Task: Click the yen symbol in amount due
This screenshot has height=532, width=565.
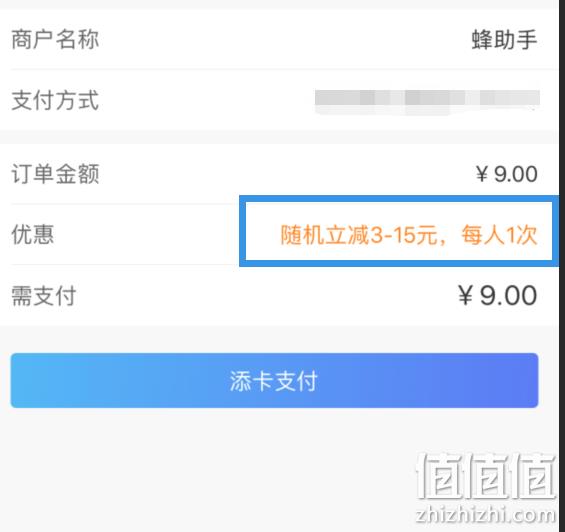Action: click(x=465, y=295)
